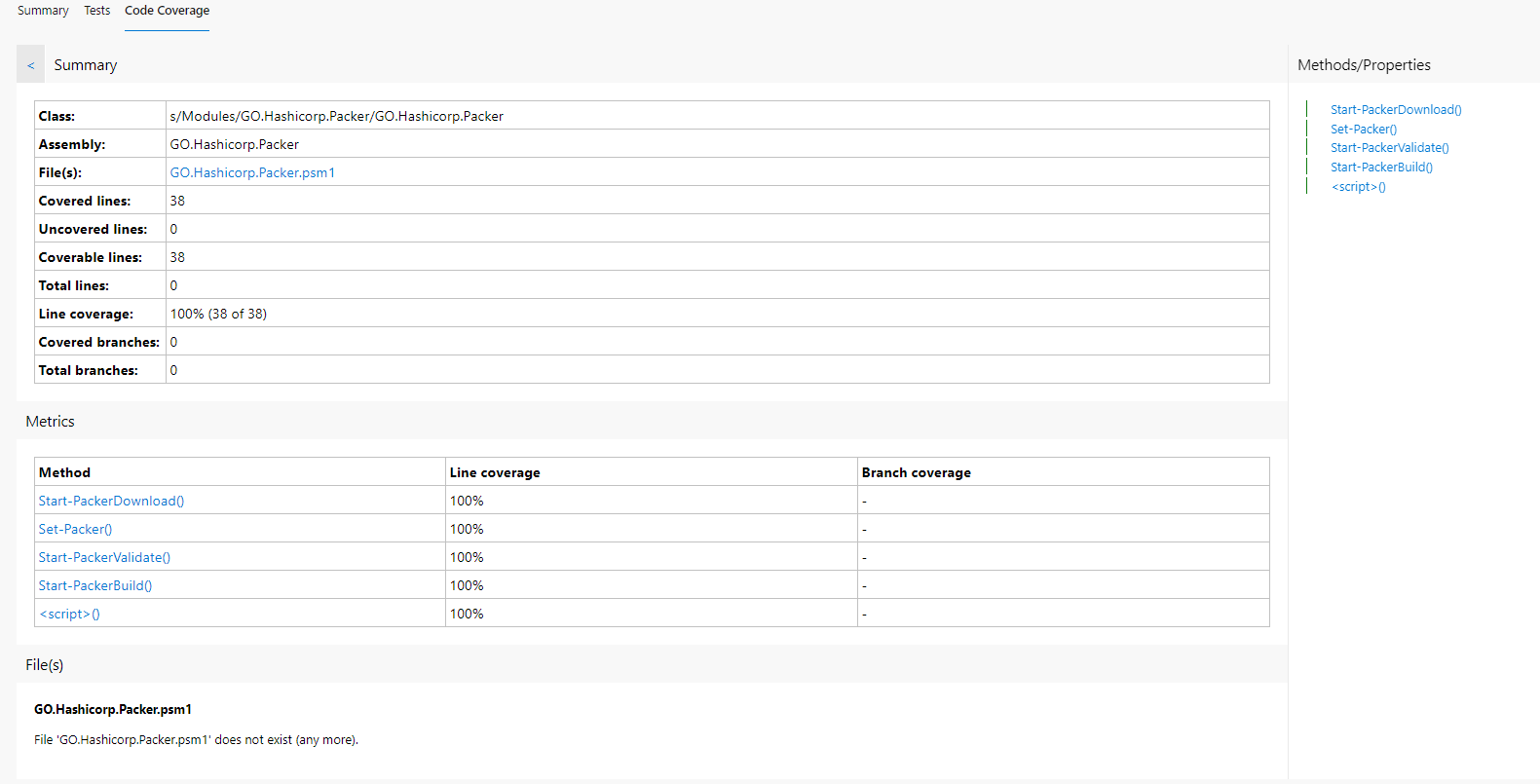Open Start-PackerValidate() in Metrics table
1540x784 pixels.
coord(104,557)
